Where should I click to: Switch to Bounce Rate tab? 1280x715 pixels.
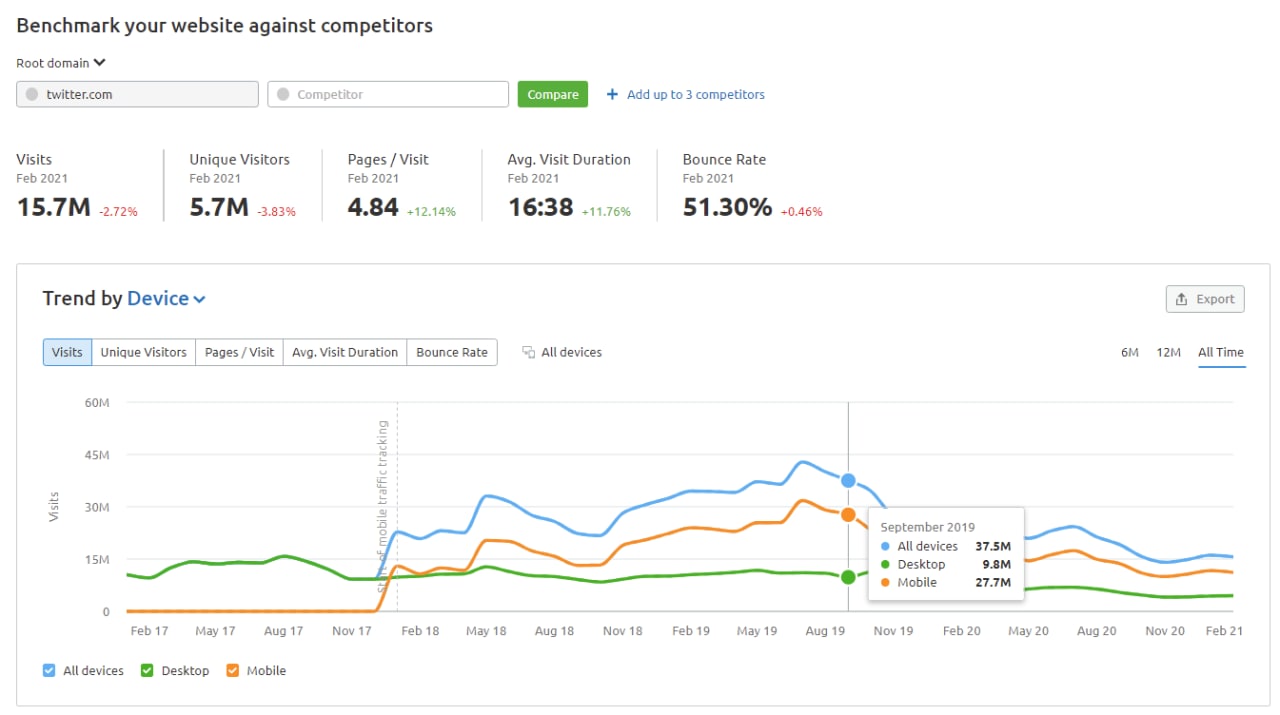[x=452, y=352]
